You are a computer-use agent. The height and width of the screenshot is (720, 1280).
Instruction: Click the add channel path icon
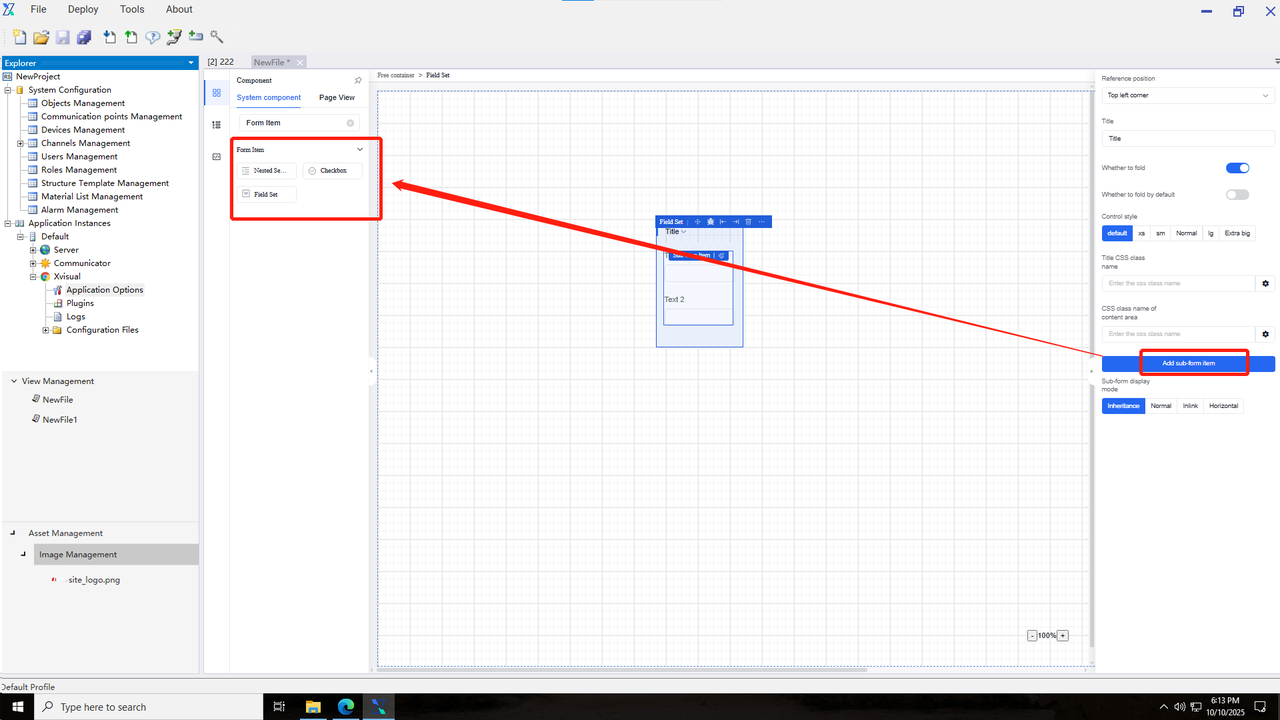pos(174,37)
